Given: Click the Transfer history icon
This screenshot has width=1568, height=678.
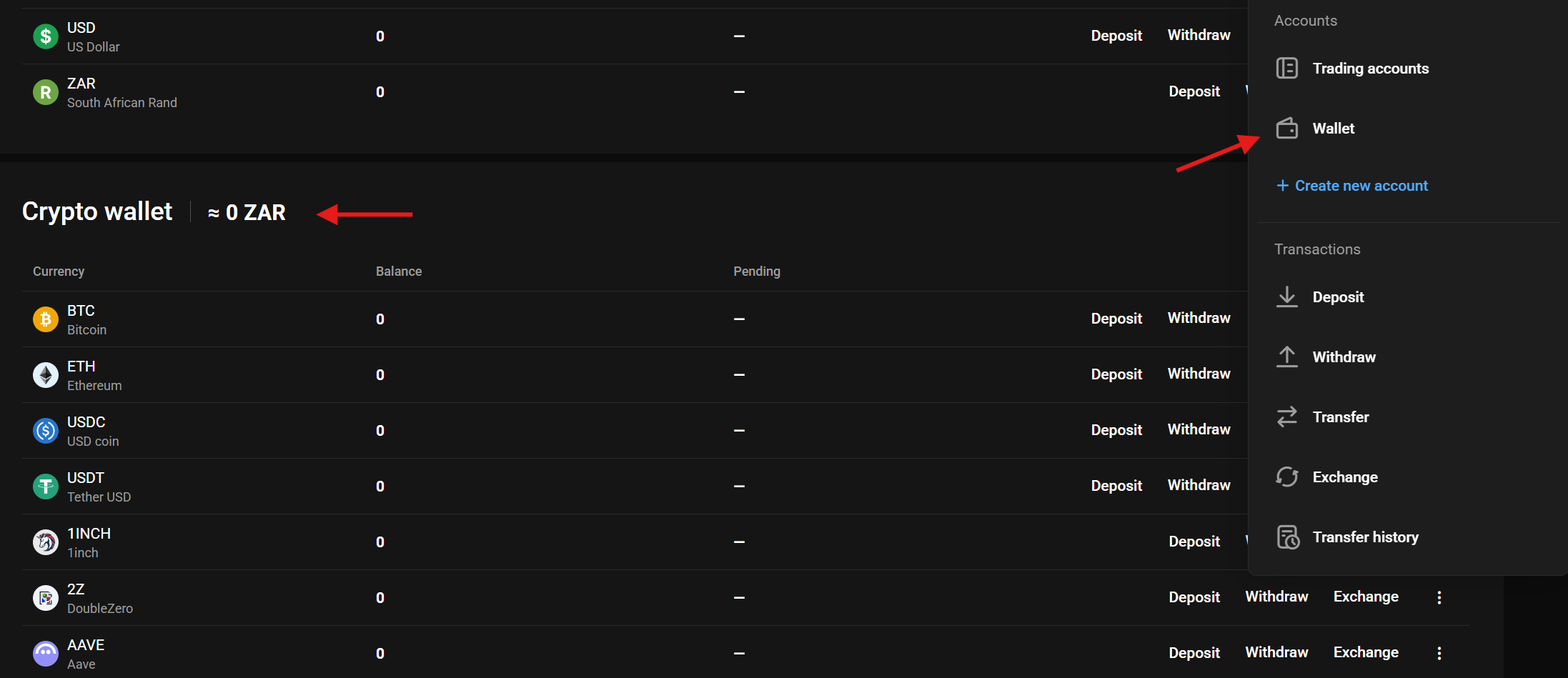Looking at the screenshot, I should [1287, 537].
